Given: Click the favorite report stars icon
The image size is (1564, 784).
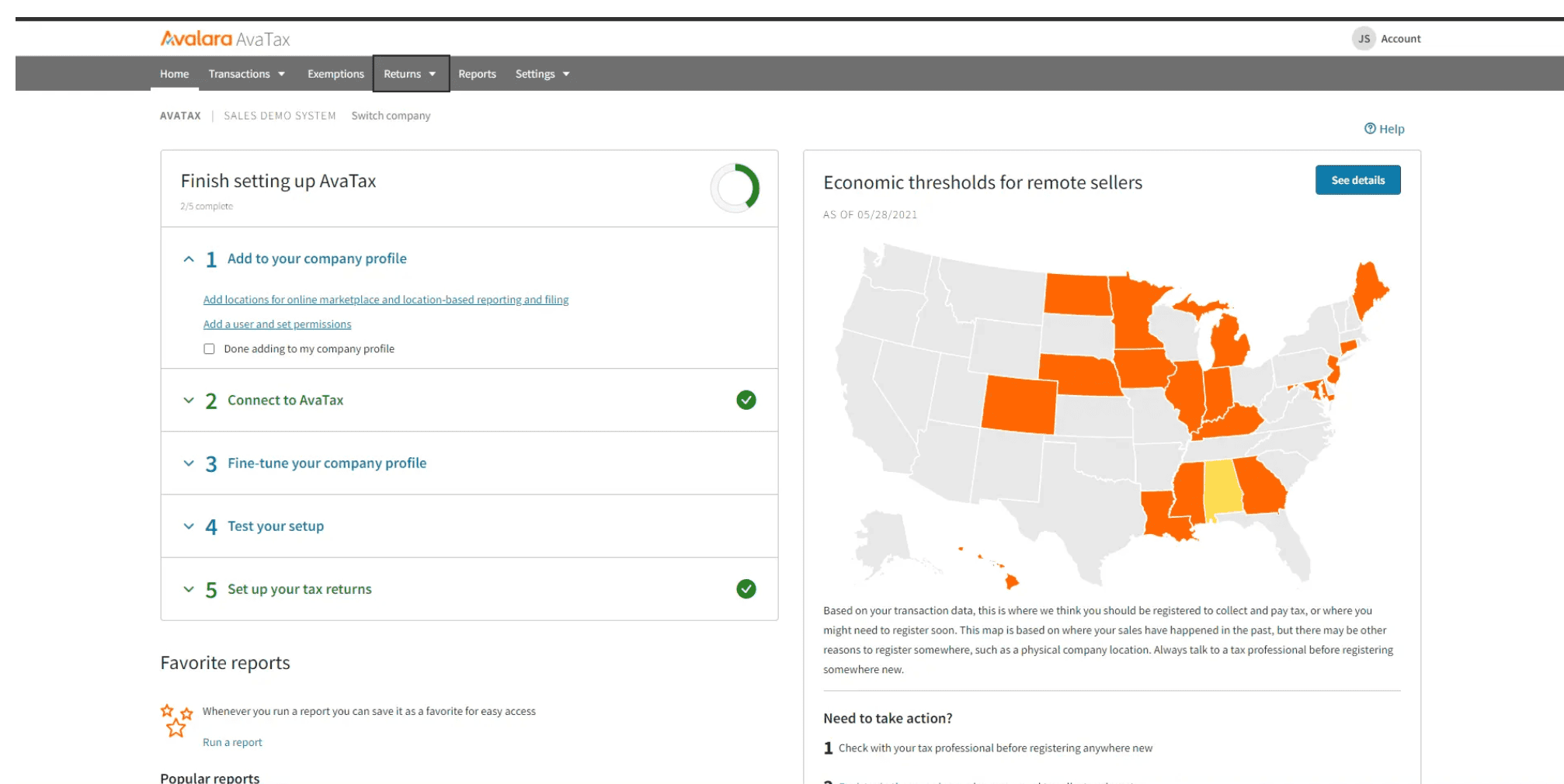Looking at the screenshot, I should point(176,720).
